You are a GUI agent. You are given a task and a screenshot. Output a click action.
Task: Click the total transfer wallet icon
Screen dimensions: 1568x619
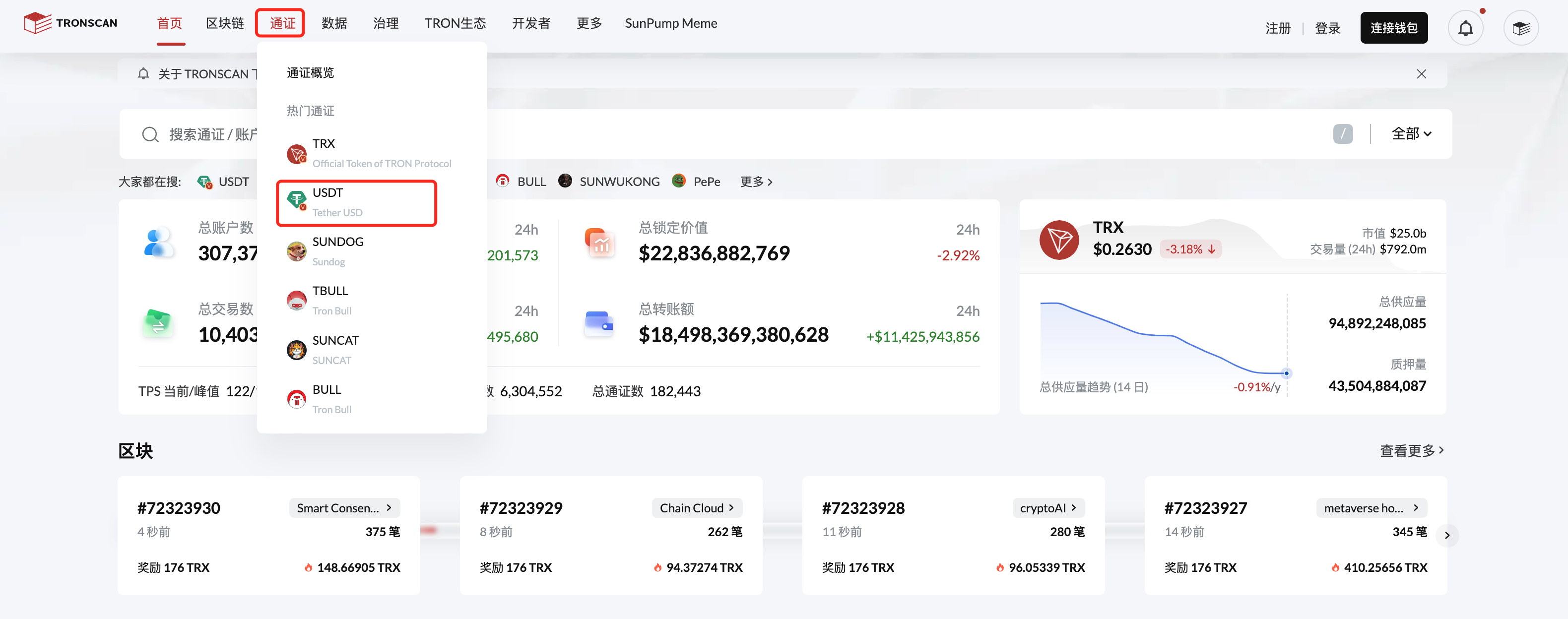pyautogui.click(x=599, y=323)
